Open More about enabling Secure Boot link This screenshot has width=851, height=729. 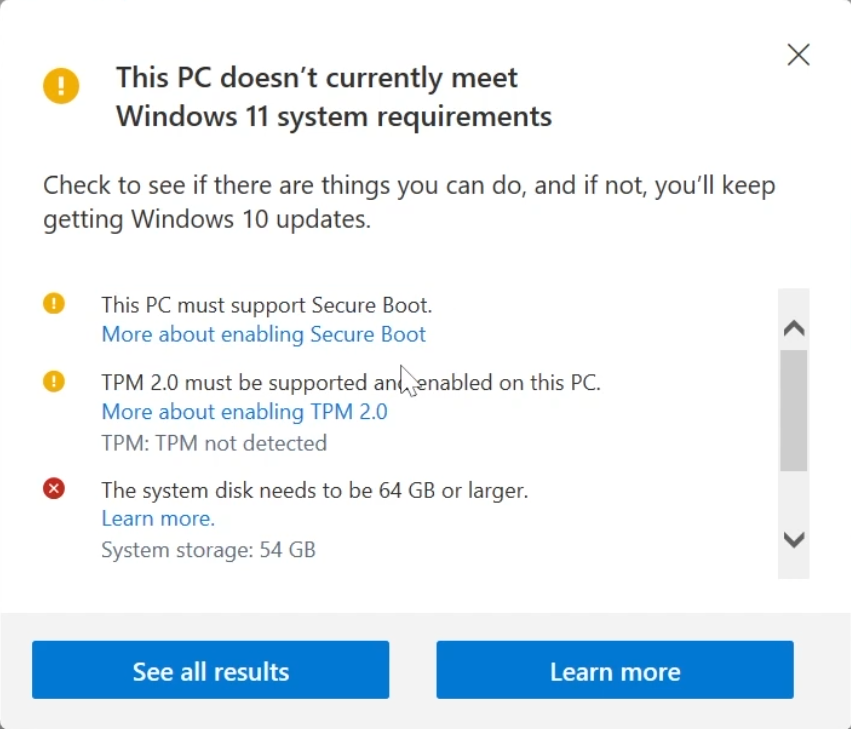(264, 334)
